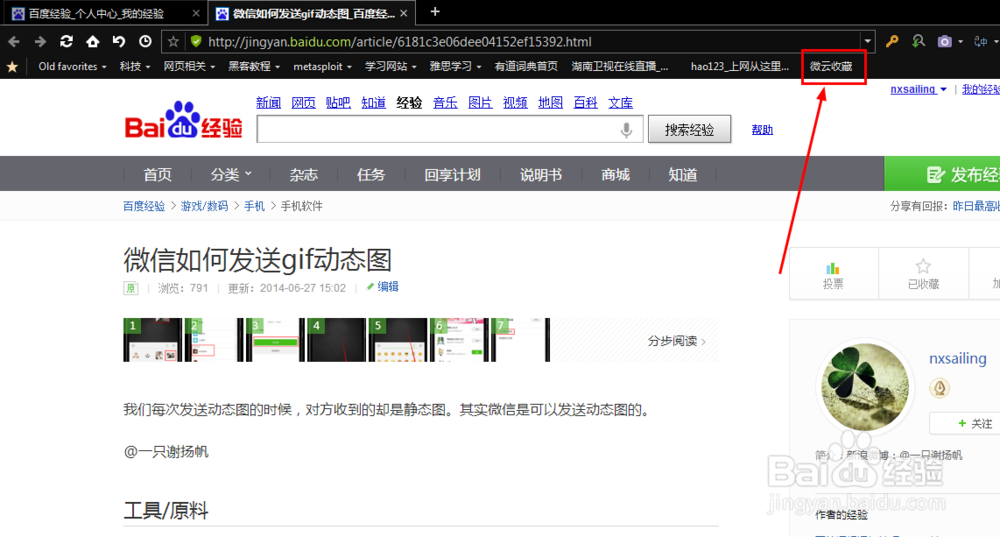Click the green pencil 编辑 icon
1000x537 pixels.
click(370, 287)
